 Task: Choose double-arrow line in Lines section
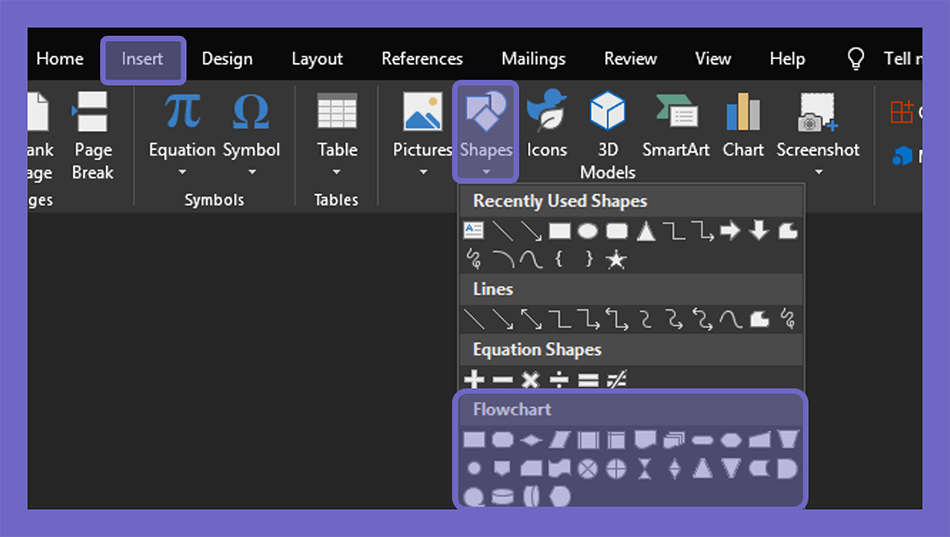(x=531, y=319)
